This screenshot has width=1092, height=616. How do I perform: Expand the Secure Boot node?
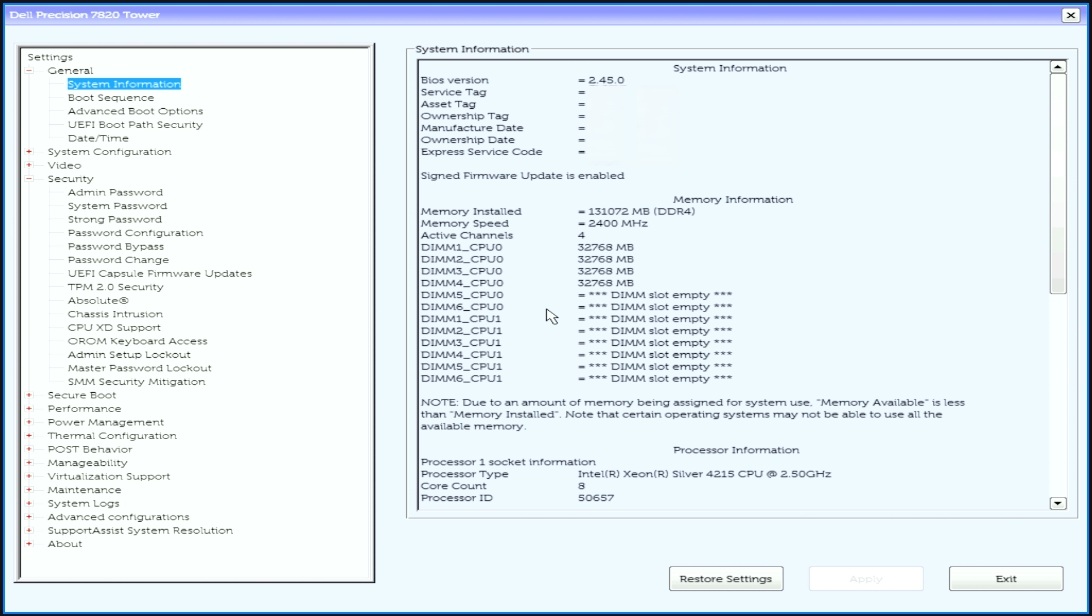tap(29, 396)
